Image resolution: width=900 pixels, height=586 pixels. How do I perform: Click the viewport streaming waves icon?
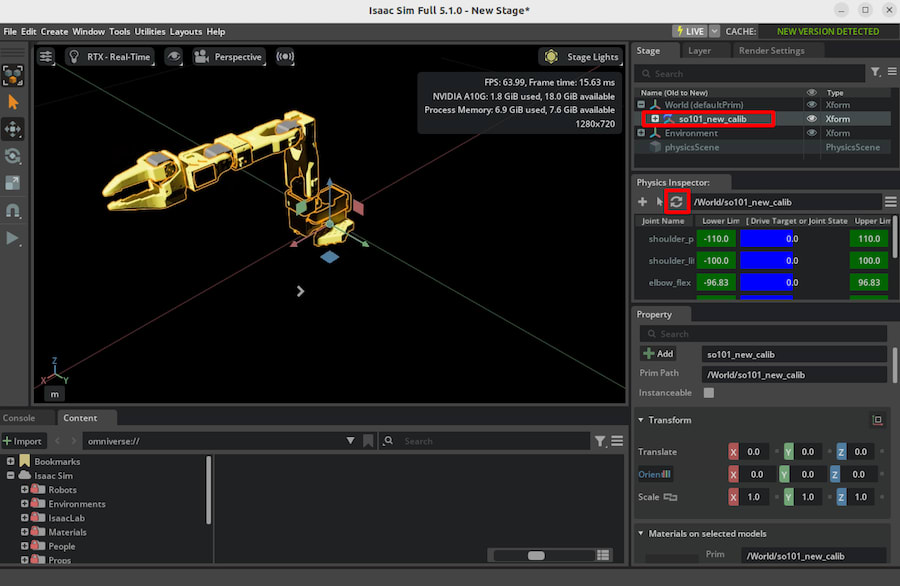[285, 56]
